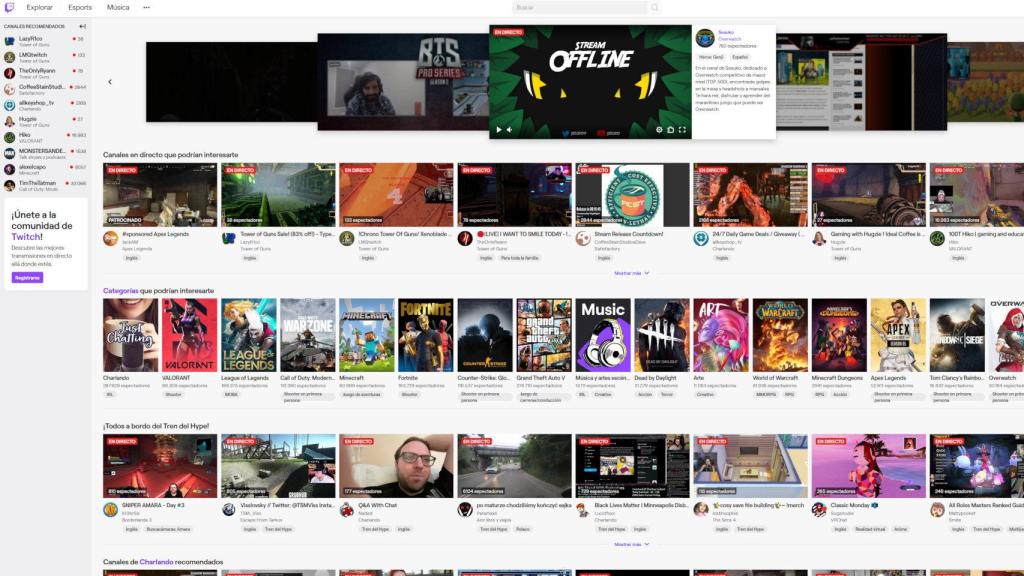Open the Esports tab

coord(80,7)
